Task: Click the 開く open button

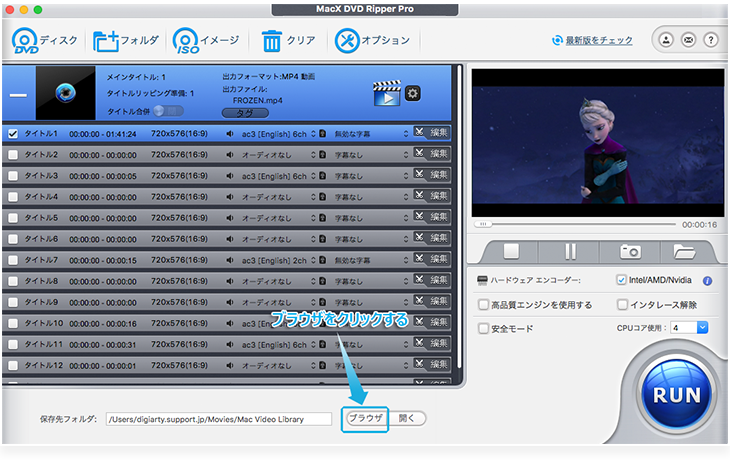Action: (407, 418)
